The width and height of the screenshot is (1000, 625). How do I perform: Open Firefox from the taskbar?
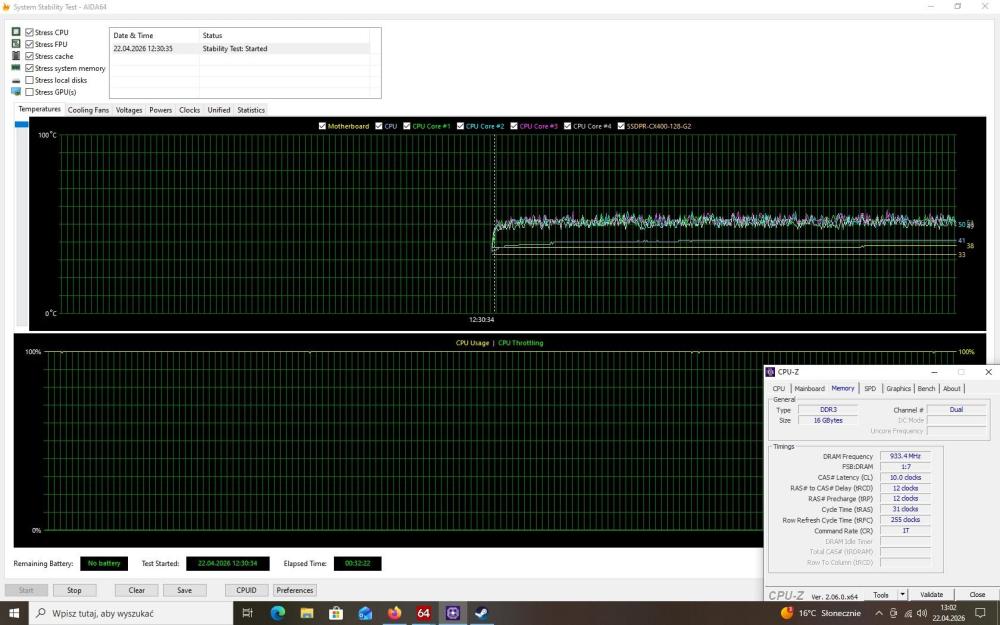pos(394,614)
